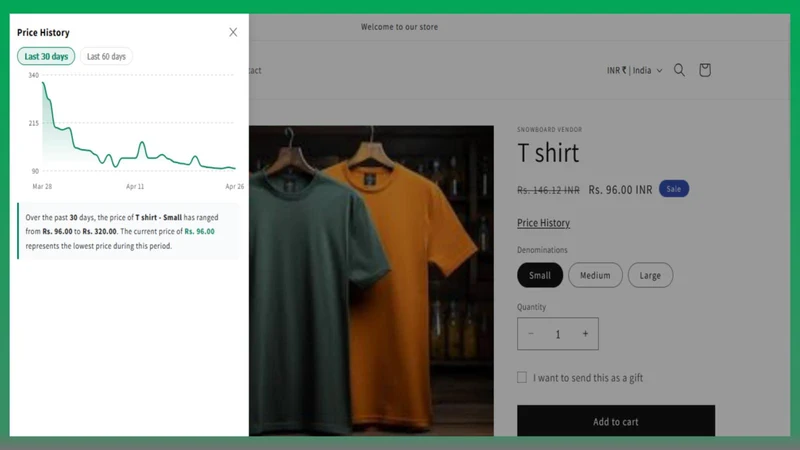The width and height of the screenshot is (800, 450).
Task: Switch to Last 60 days tab
Action: coord(106,56)
